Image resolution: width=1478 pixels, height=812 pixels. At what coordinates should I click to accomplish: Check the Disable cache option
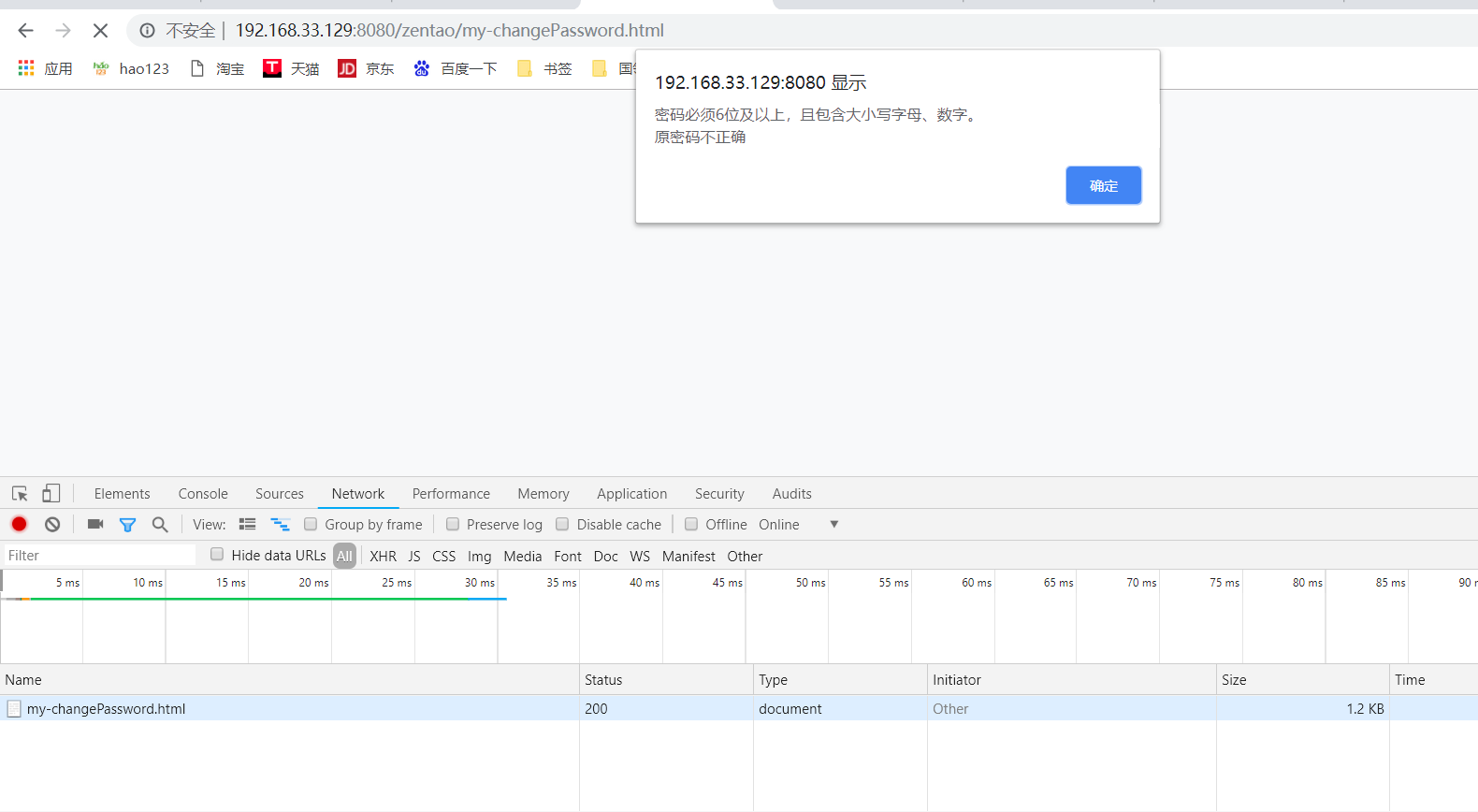coord(562,524)
